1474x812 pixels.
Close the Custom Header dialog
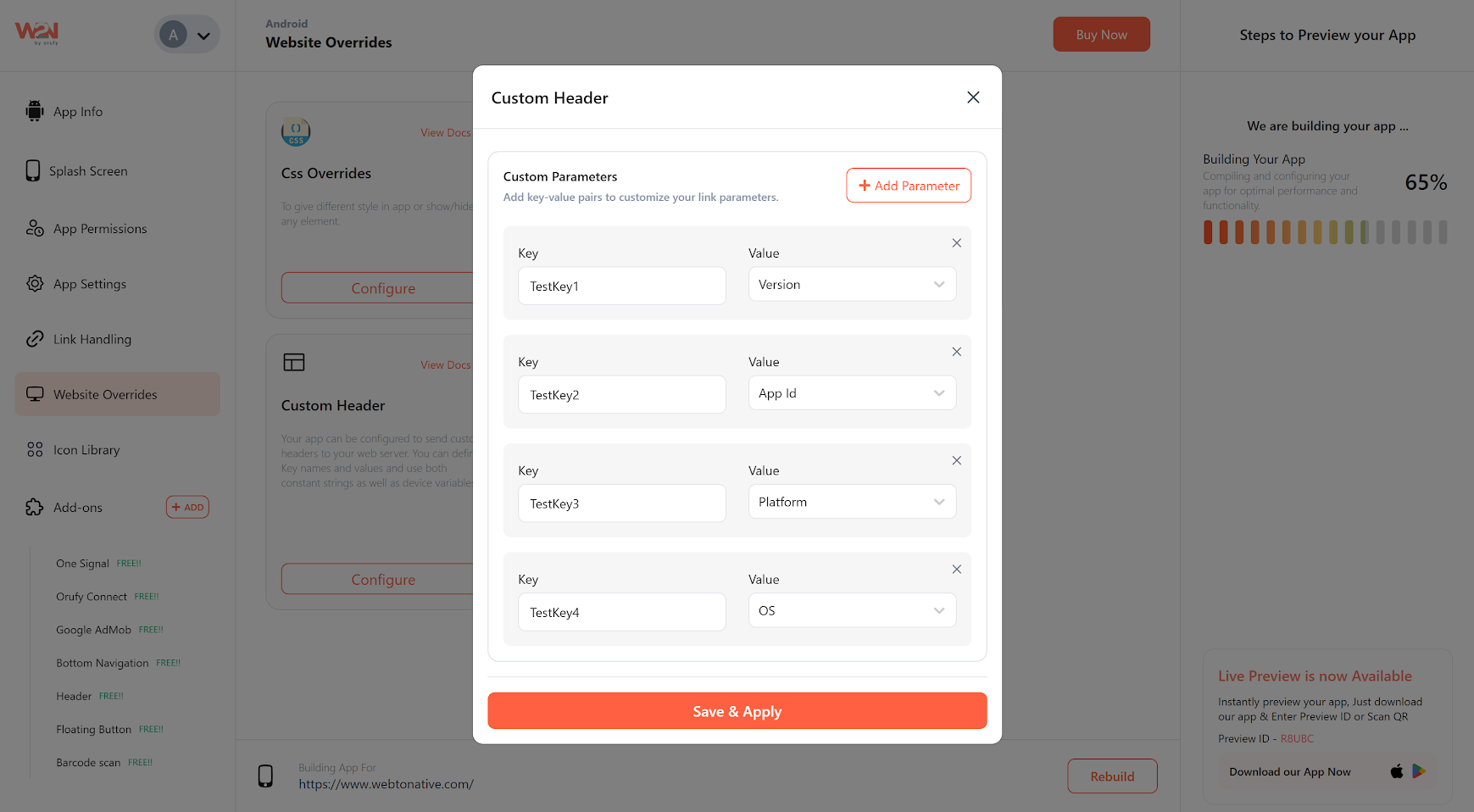[973, 97]
